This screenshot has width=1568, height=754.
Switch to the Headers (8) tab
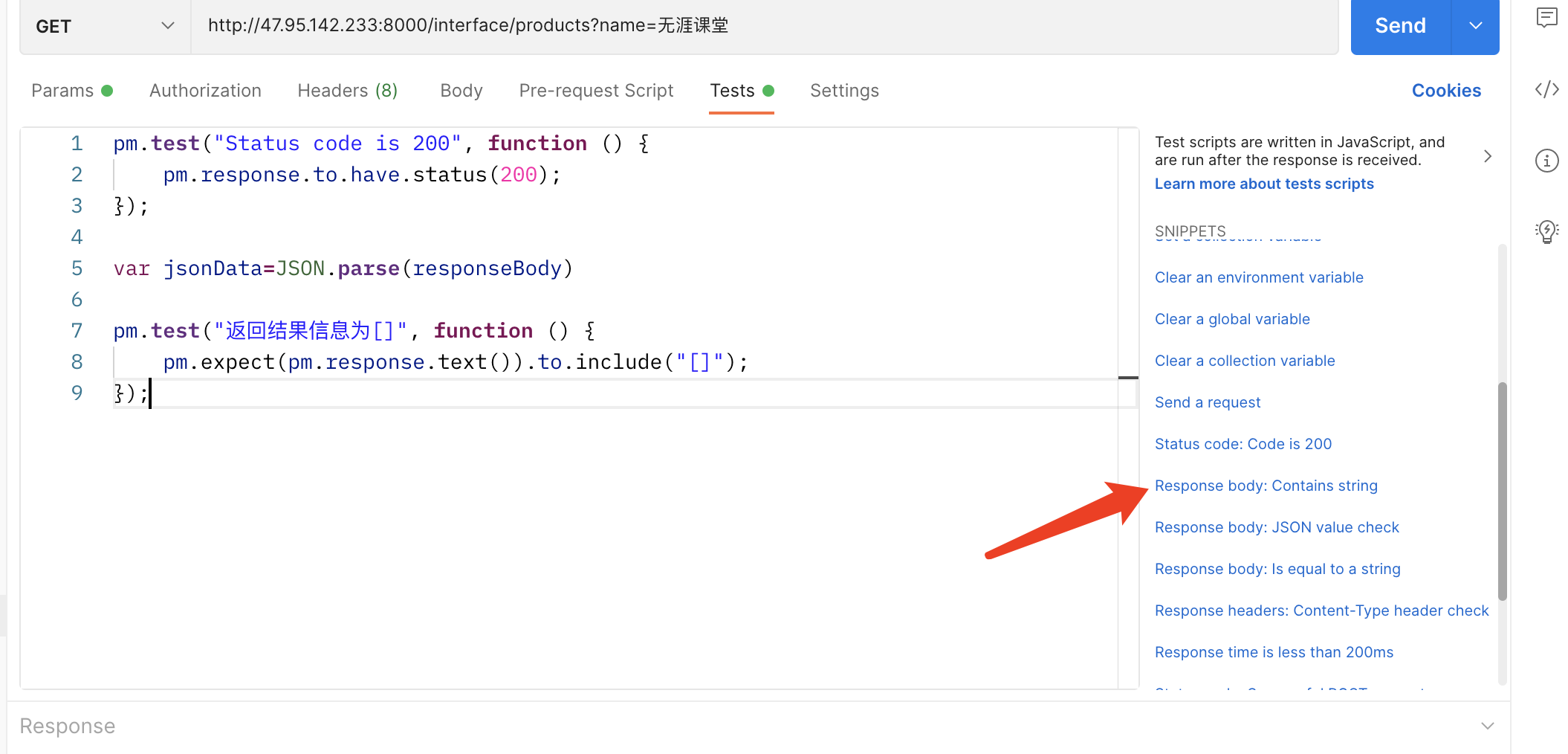(x=347, y=91)
